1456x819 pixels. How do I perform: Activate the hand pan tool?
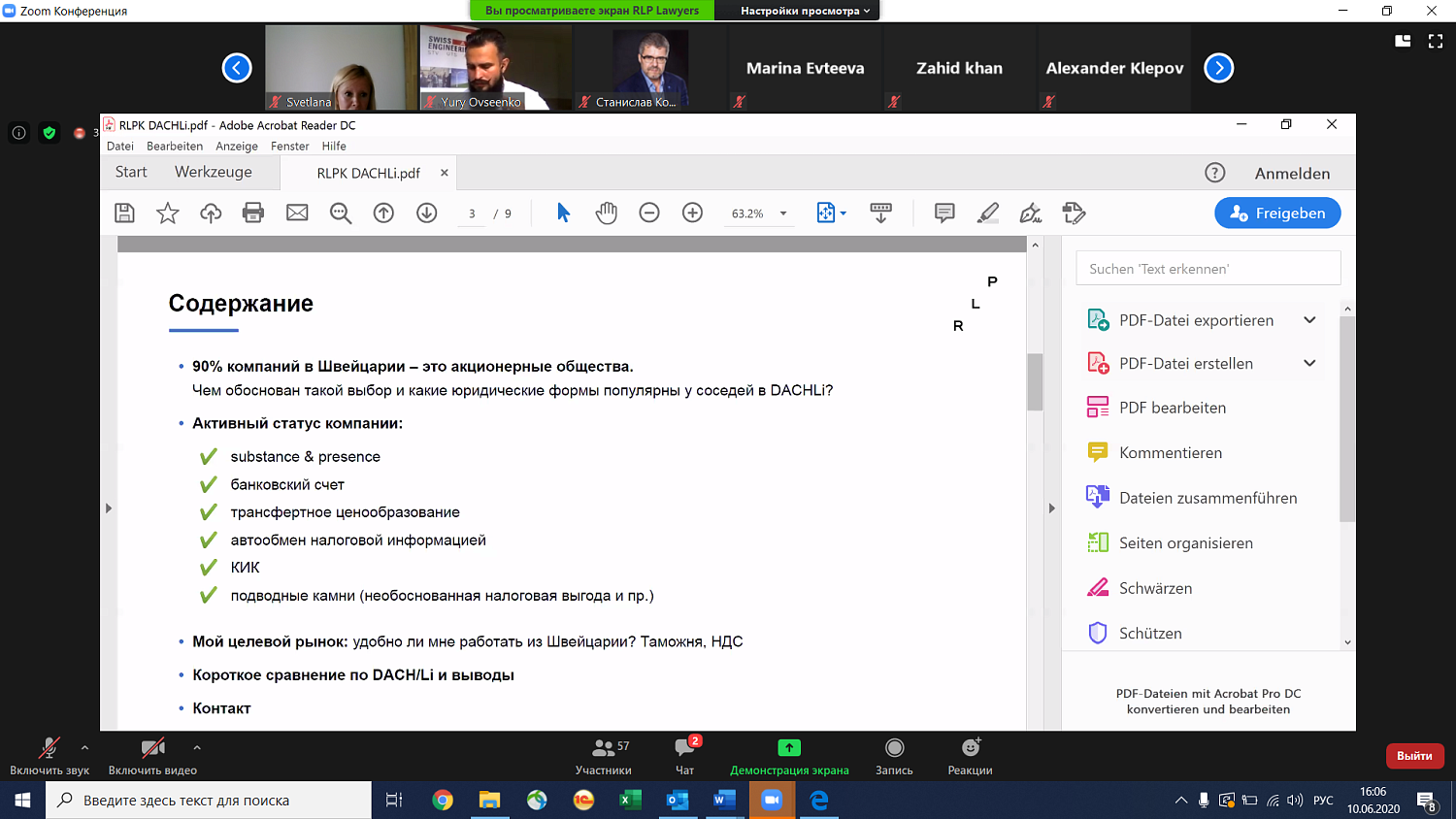coord(607,213)
